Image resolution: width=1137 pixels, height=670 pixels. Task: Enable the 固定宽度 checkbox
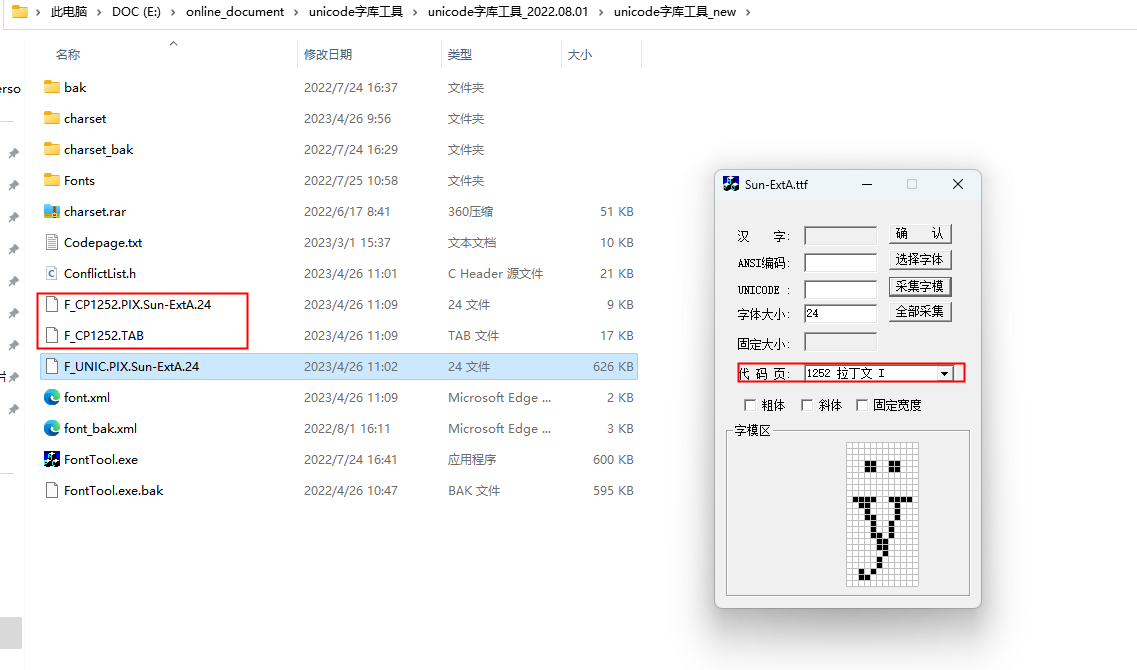tap(861, 405)
